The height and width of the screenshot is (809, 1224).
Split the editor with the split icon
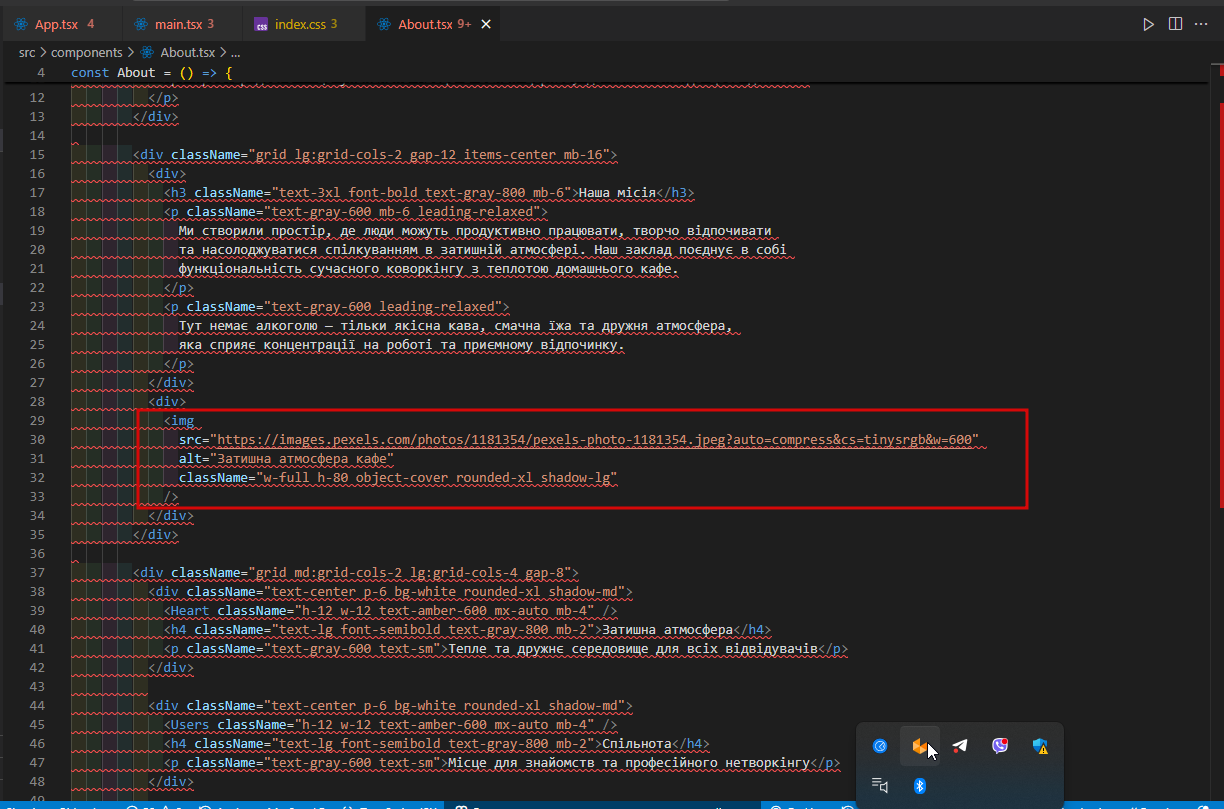1175,24
